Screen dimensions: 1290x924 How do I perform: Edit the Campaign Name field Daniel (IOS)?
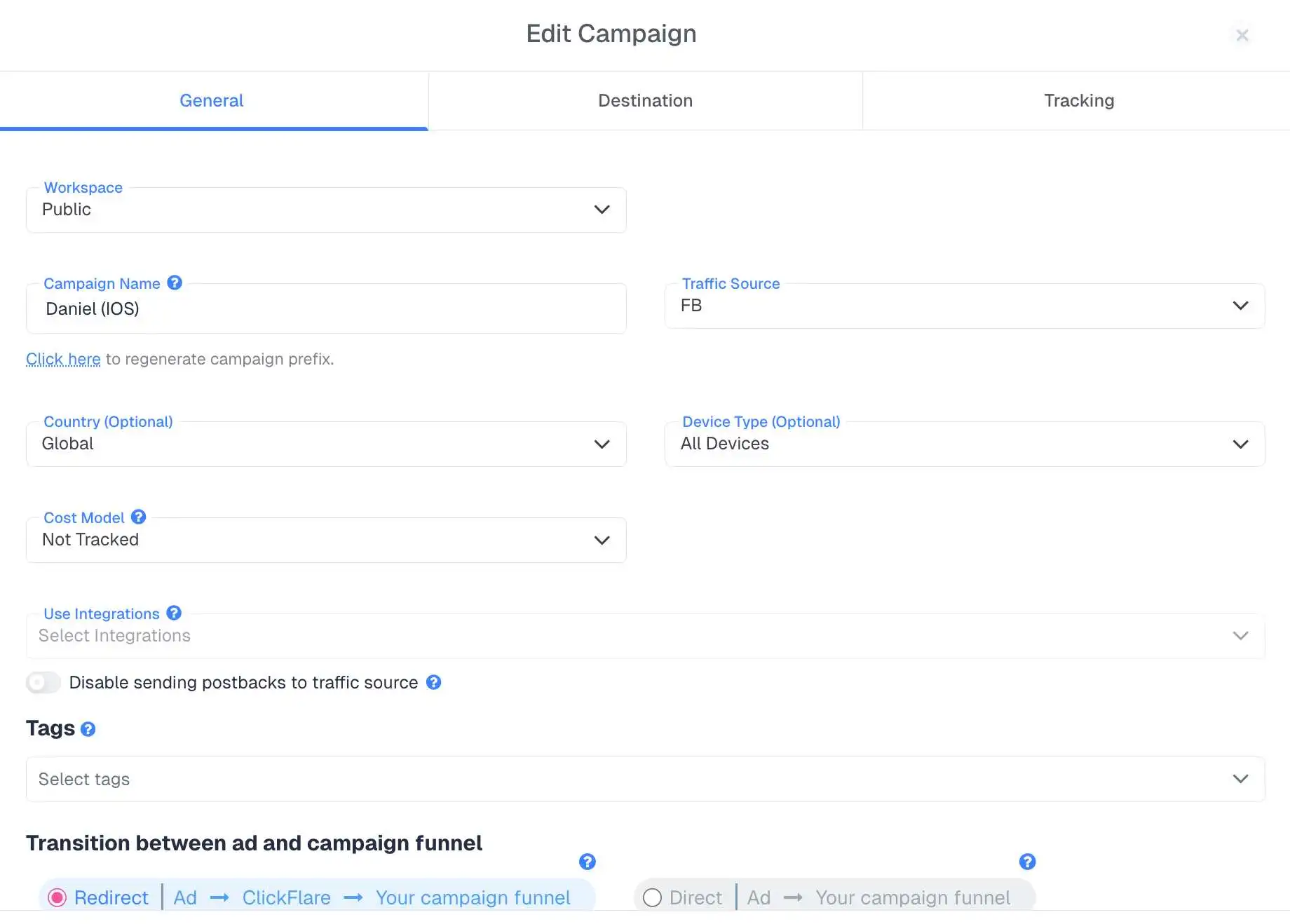coord(326,308)
